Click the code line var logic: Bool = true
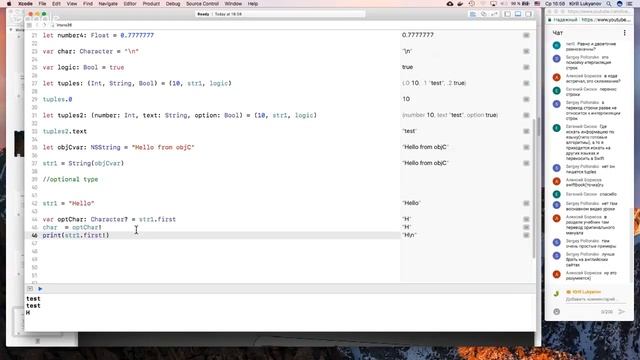Screen dimensions: 640x360 (83, 67)
